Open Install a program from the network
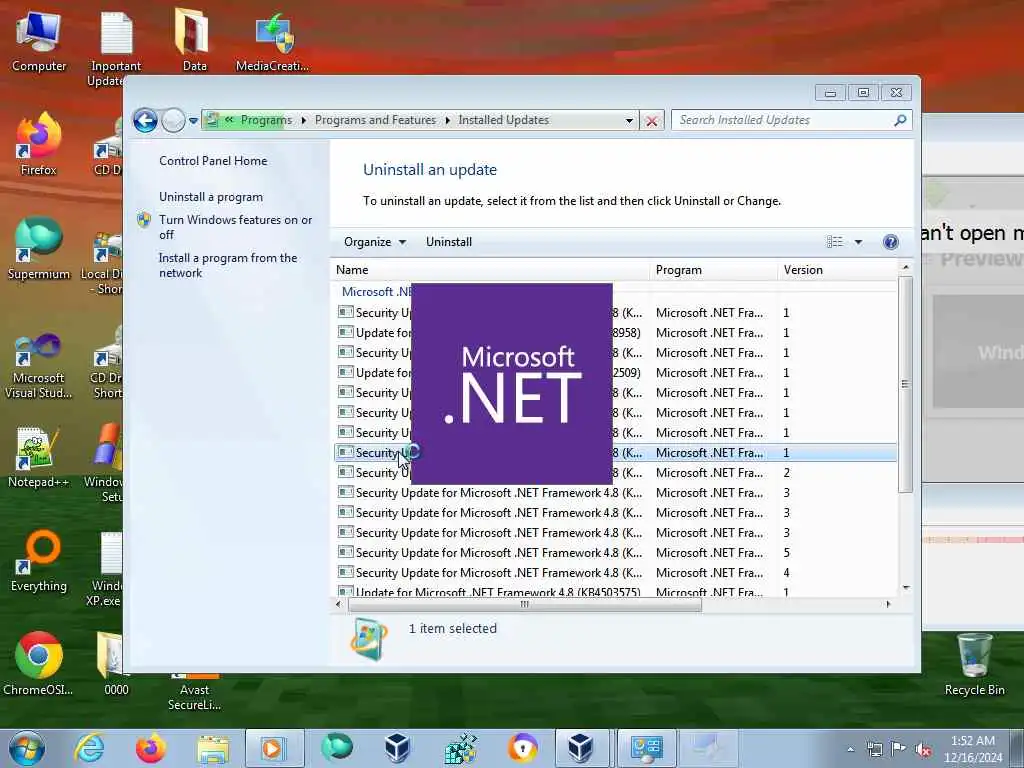This screenshot has width=1024, height=768. [x=228, y=265]
